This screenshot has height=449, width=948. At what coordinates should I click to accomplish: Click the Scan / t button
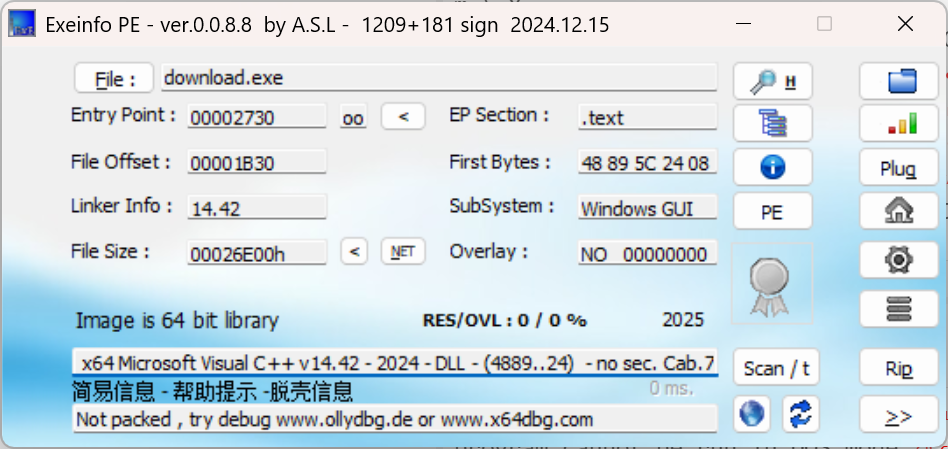pyautogui.click(x=776, y=367)
